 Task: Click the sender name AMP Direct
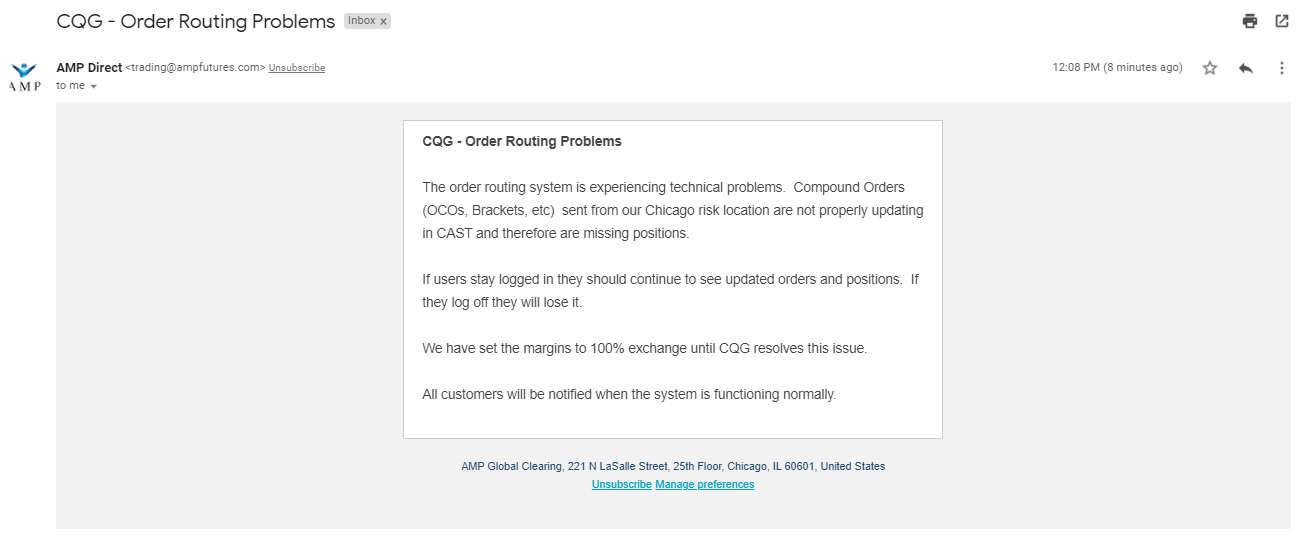tap(89, 67)
